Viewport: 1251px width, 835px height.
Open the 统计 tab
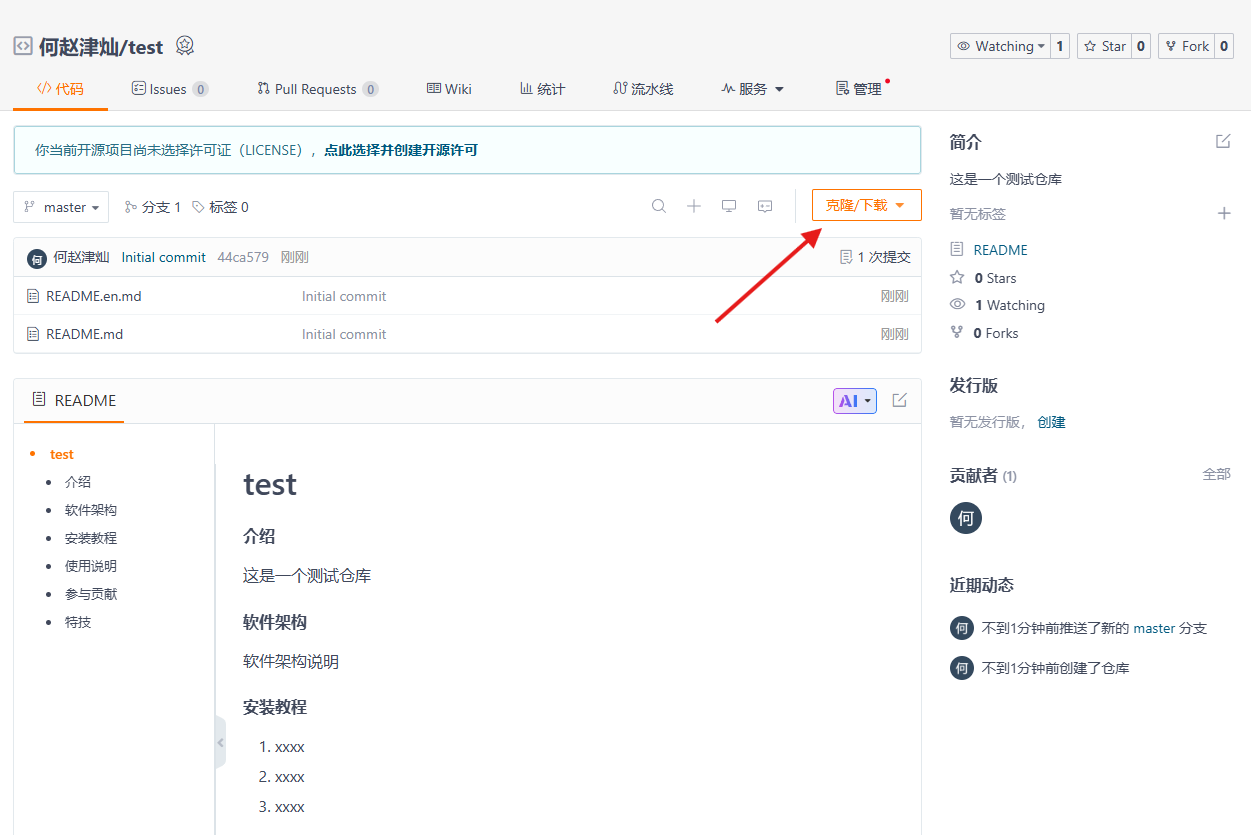click(542, 89)
